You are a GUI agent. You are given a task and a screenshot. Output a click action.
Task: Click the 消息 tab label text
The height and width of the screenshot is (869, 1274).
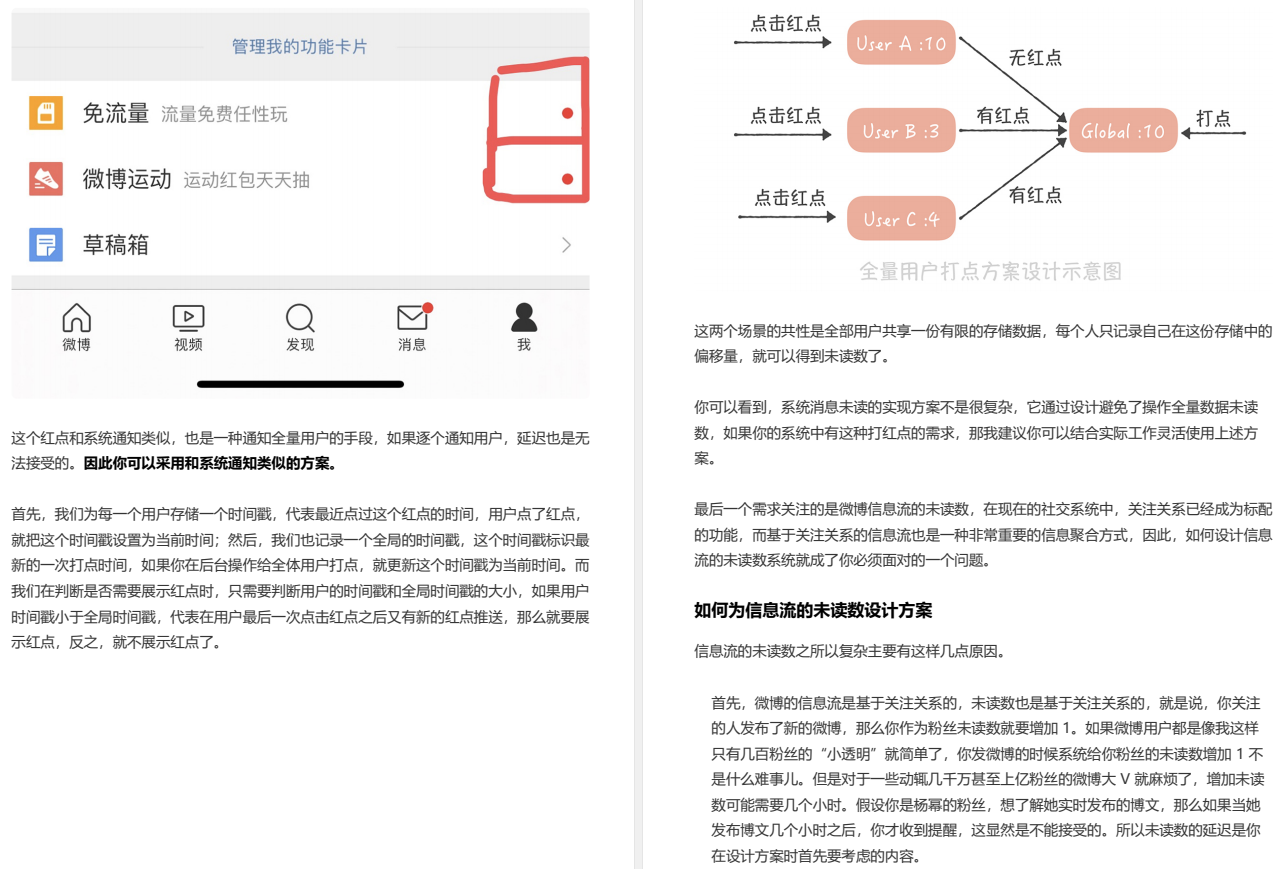tap(412, 345)
